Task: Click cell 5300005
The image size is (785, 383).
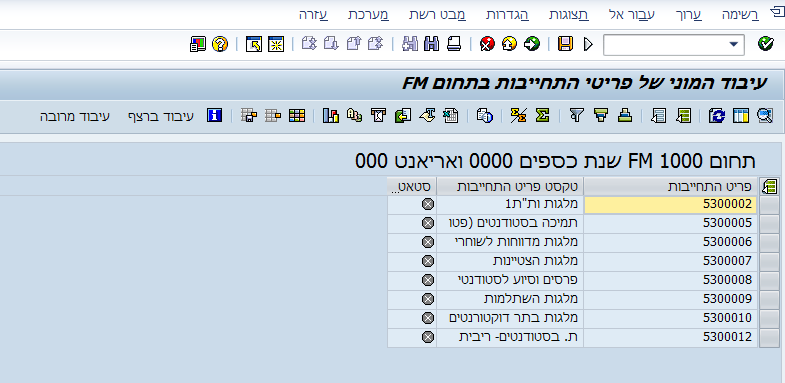Action: (x=670, y=223)
